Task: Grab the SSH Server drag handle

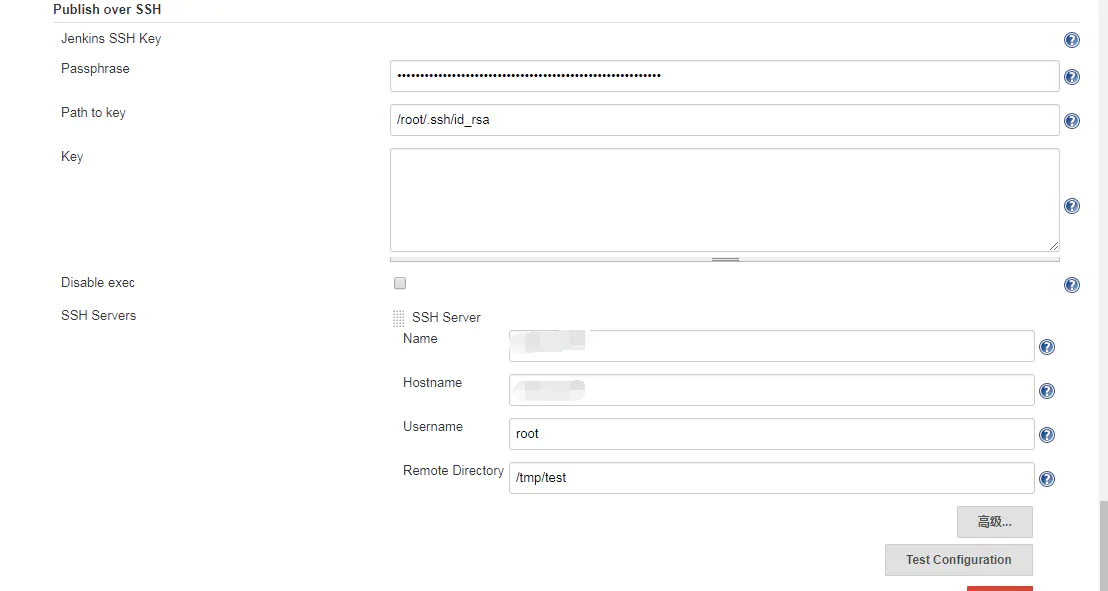Action: [x=399, y=318]
